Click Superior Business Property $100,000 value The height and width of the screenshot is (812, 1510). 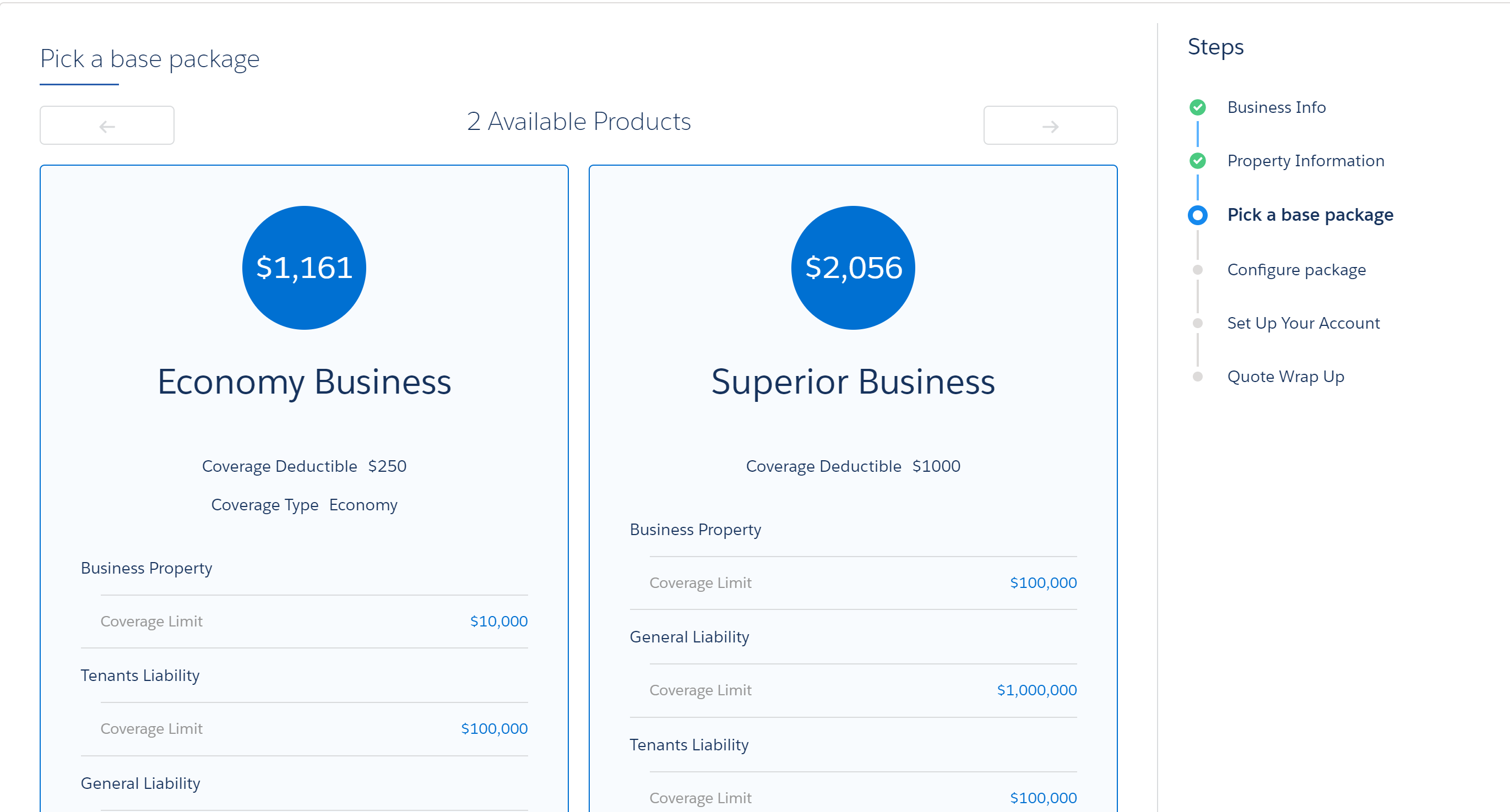coord(1043,582)
